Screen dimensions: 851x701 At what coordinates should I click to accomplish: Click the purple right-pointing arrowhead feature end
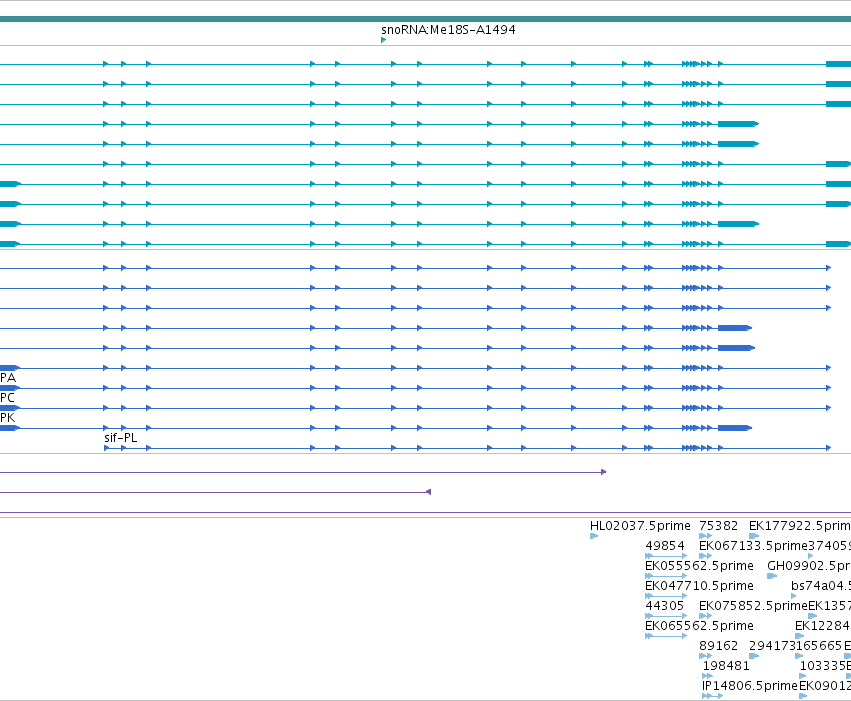604,472
